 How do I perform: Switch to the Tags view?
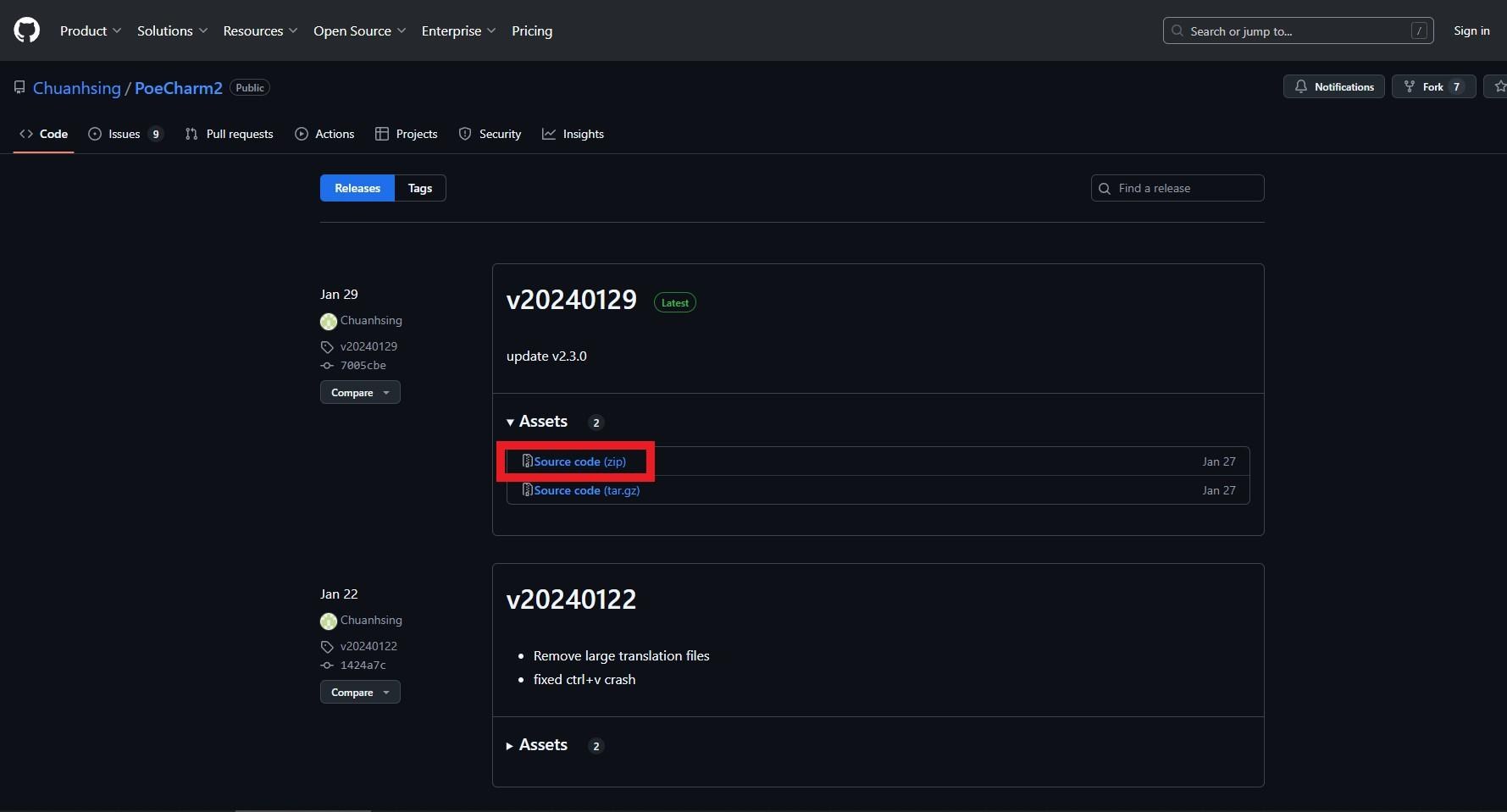[420, 188]
